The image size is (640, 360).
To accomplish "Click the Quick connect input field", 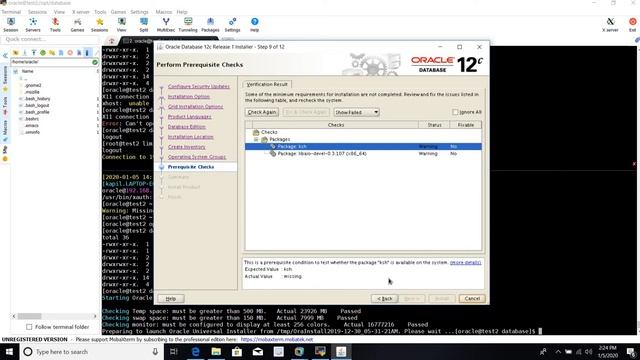I will 50,40.
